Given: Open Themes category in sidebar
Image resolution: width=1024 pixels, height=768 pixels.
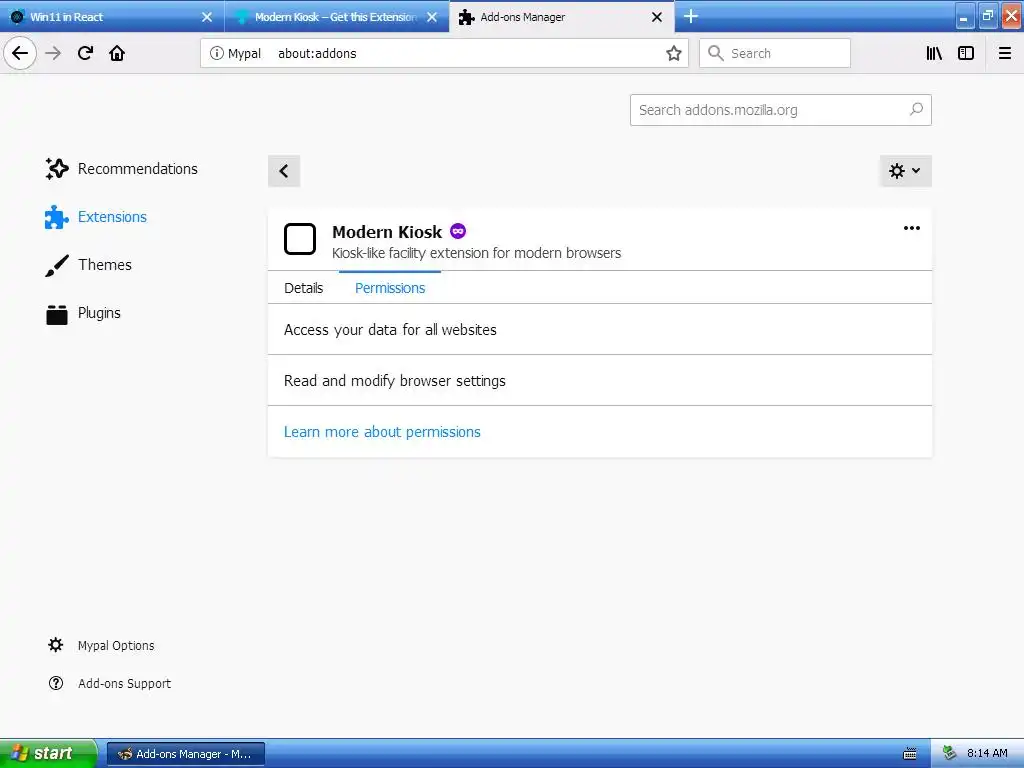Looking at the screenshot, I should point(88,264).
